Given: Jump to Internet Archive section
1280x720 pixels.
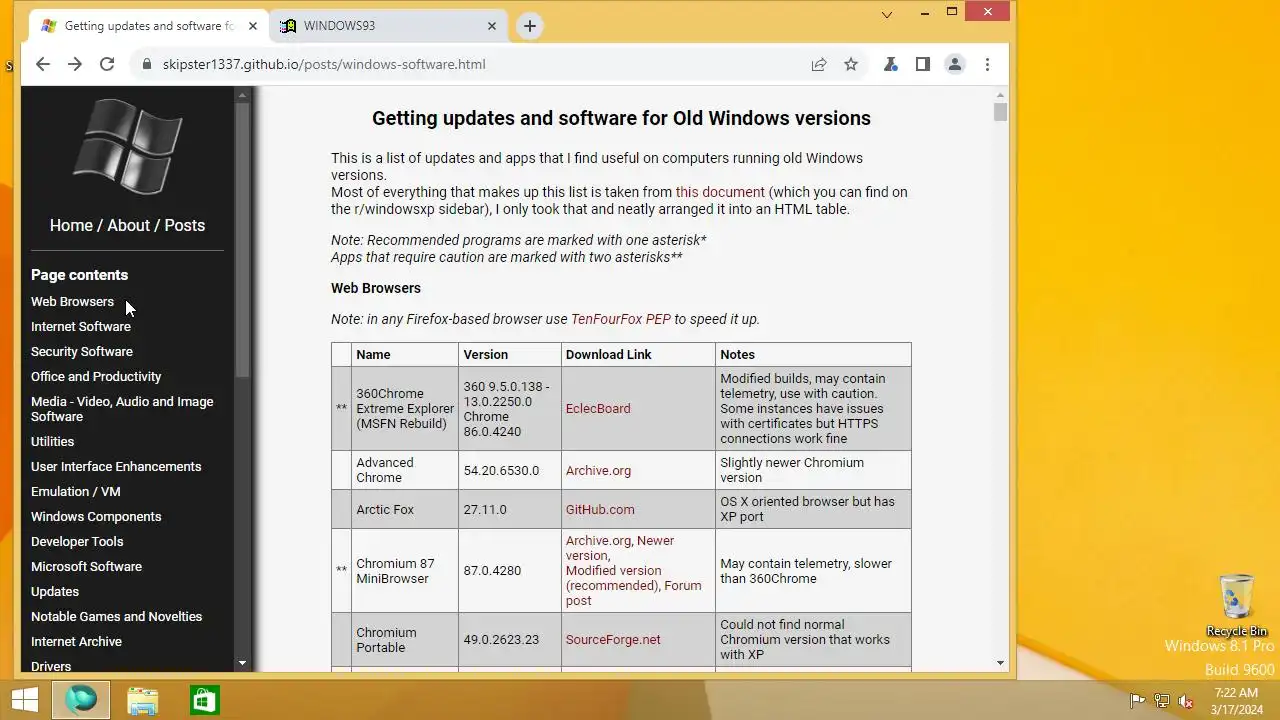Looking at the screenshot, I should 76,641.
